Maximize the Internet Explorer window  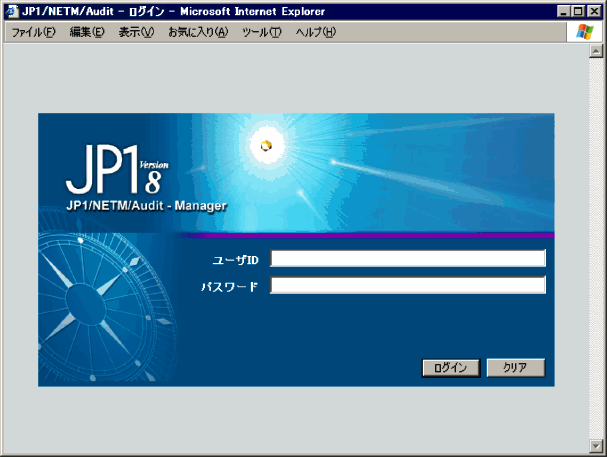(578, 11)
